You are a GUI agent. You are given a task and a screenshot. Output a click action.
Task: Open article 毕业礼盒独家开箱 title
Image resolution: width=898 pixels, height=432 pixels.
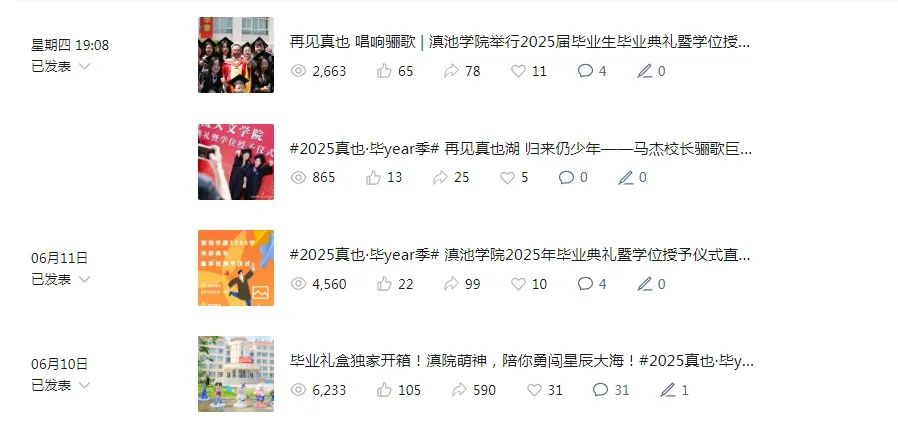(x=522, y=361)
